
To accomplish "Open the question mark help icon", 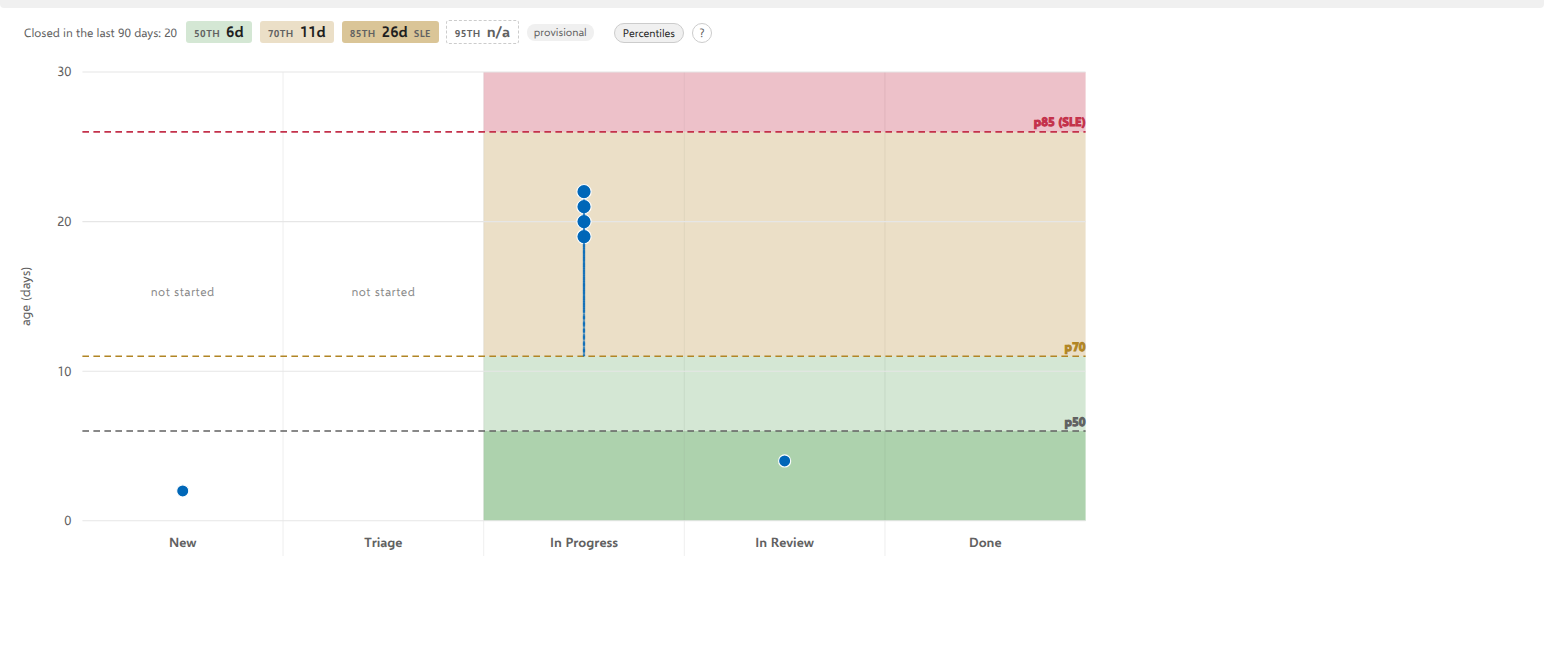I will pos(702,33).
